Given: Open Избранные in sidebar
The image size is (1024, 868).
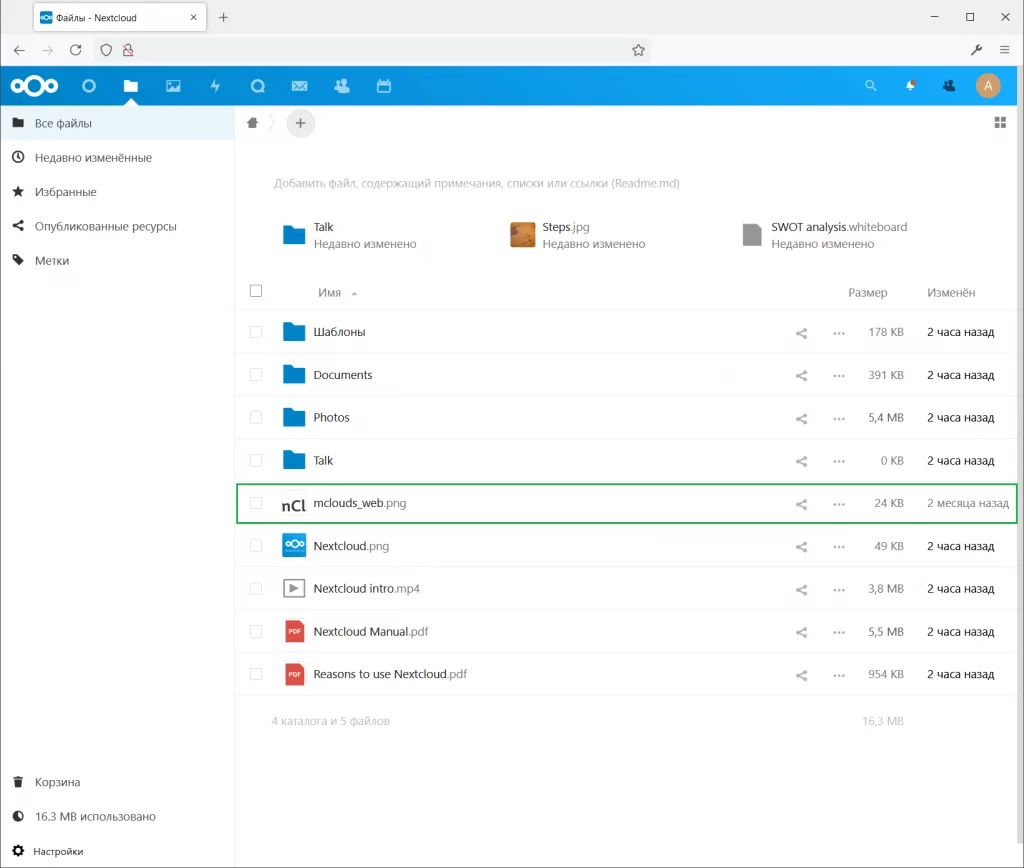Looking at the screenshot, I should click(x=118, y=192).
